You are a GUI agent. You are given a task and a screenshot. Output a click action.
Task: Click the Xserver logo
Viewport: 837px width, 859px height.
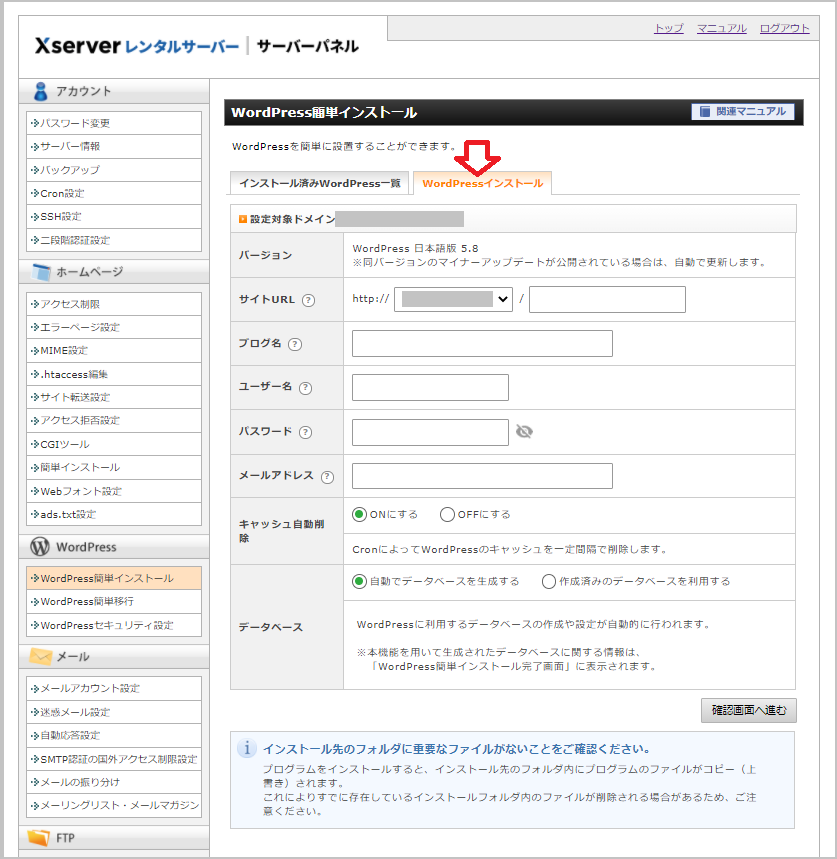[x=137, y=46]
